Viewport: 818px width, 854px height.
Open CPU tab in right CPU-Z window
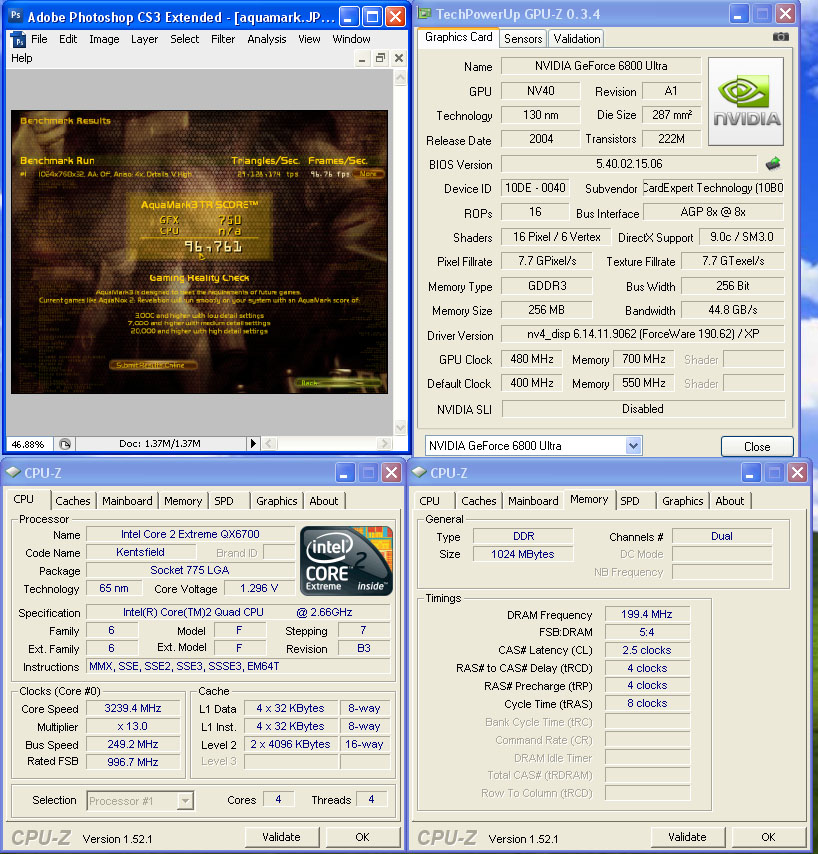click(x=429, y=501)
